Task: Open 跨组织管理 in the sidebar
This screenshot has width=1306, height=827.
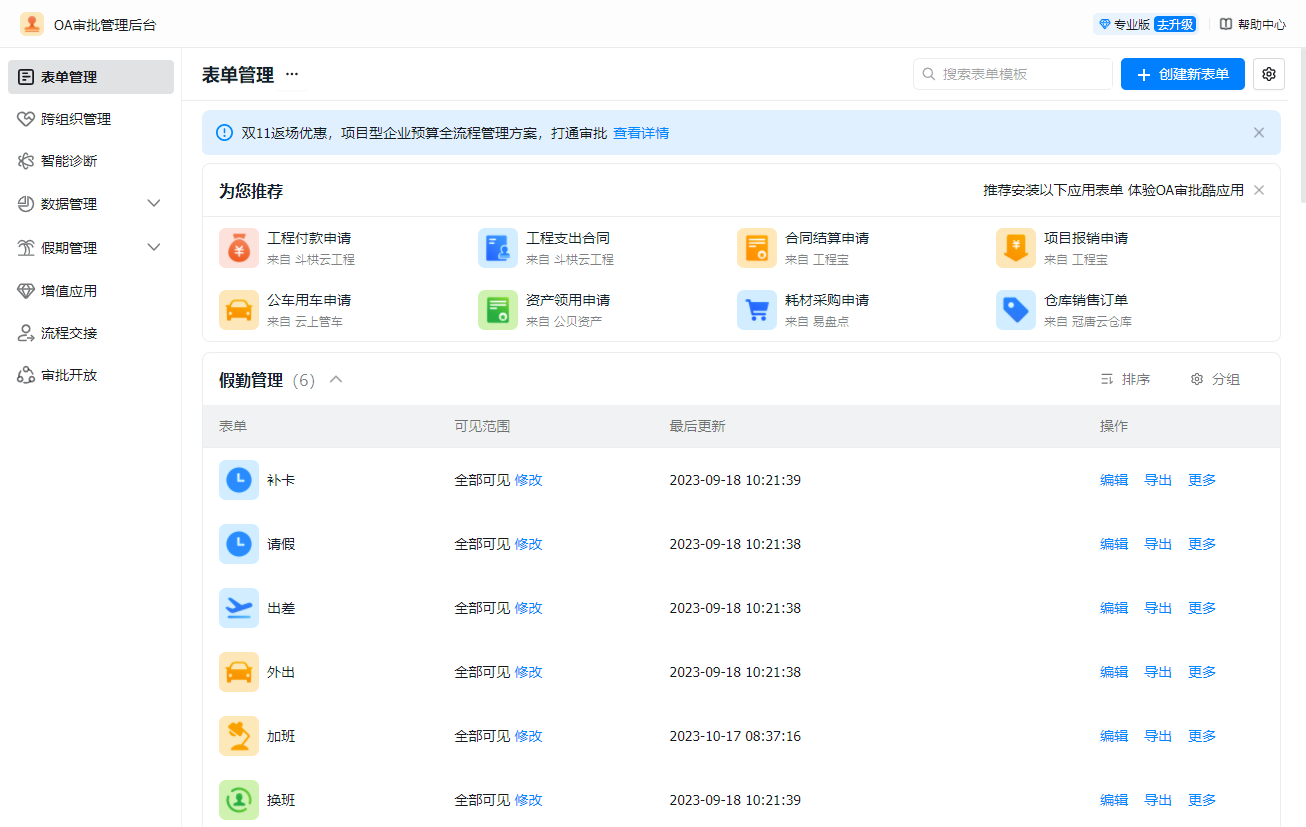Action: tap(91, 119)
